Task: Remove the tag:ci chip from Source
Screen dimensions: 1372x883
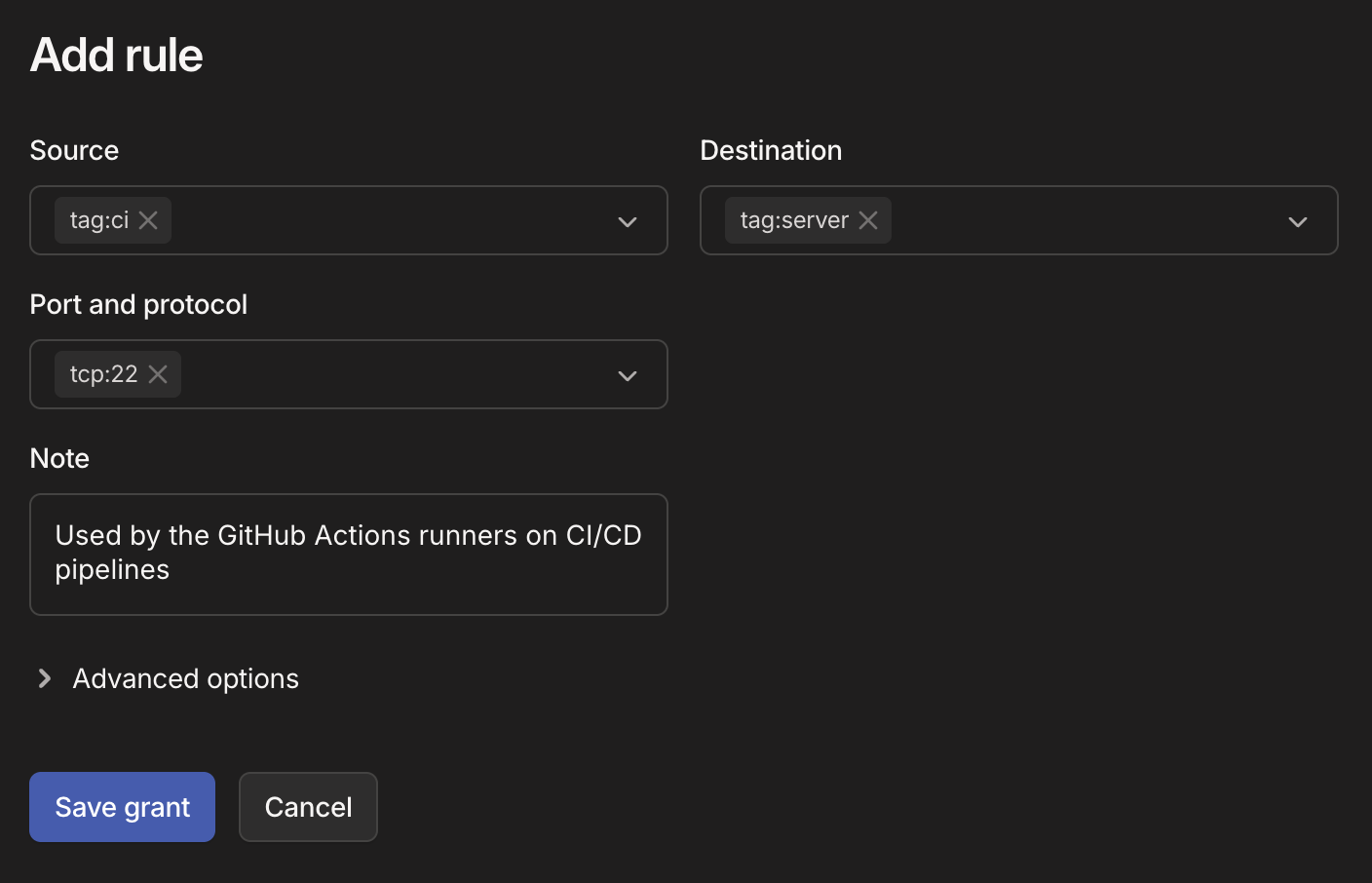Action: coord(148,220)
